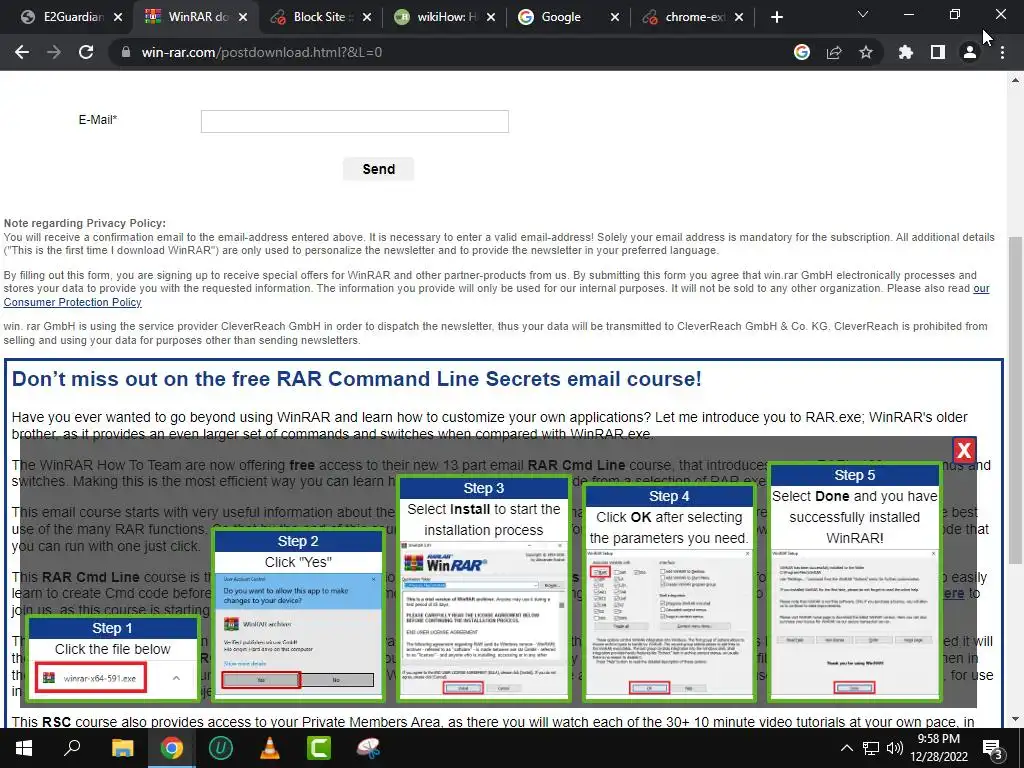Reload the win-rar.com page
Screen dimensions: 1024x768
coord(86,52)
